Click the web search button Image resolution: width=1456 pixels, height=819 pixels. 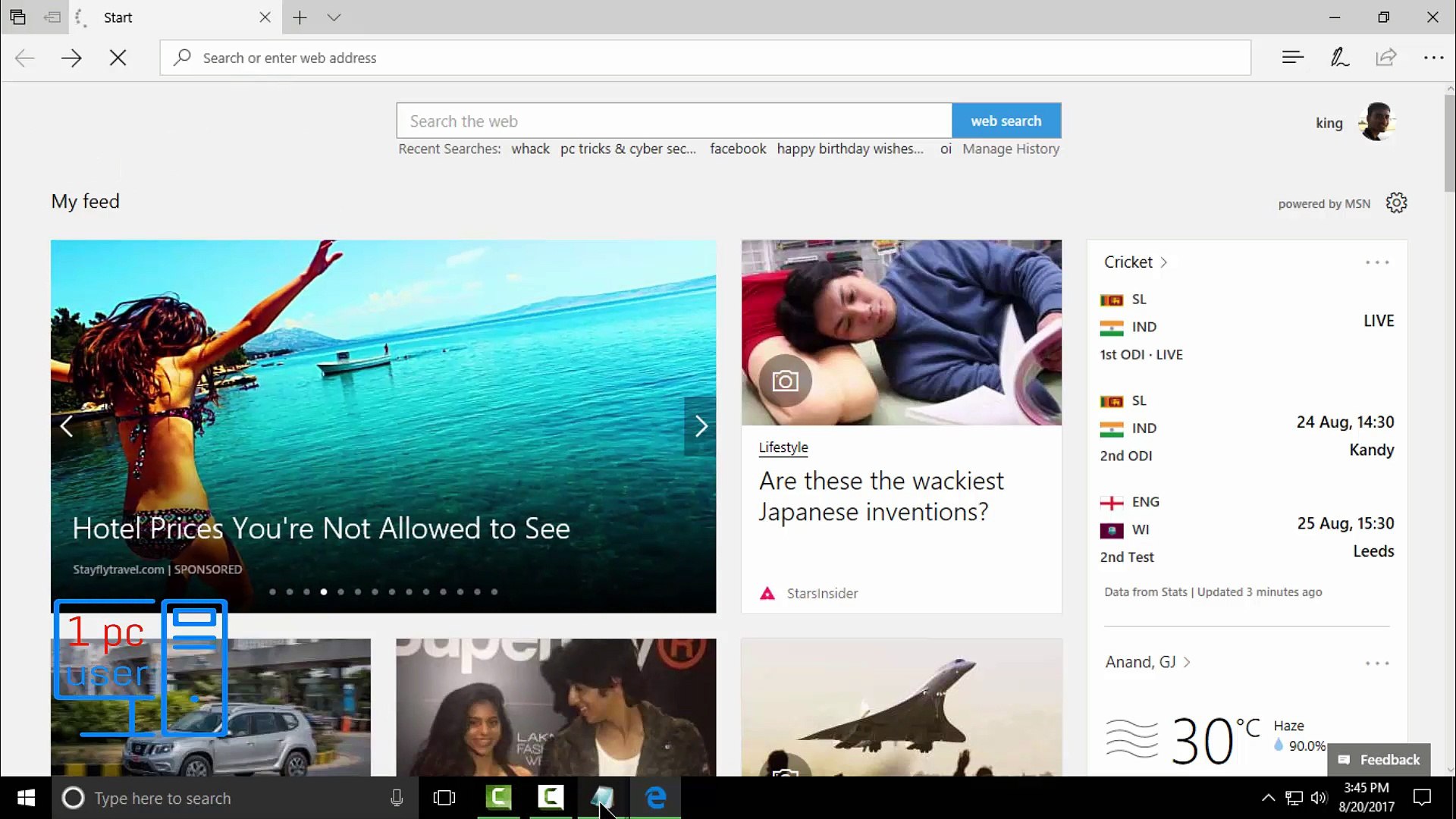point(1006,121)
